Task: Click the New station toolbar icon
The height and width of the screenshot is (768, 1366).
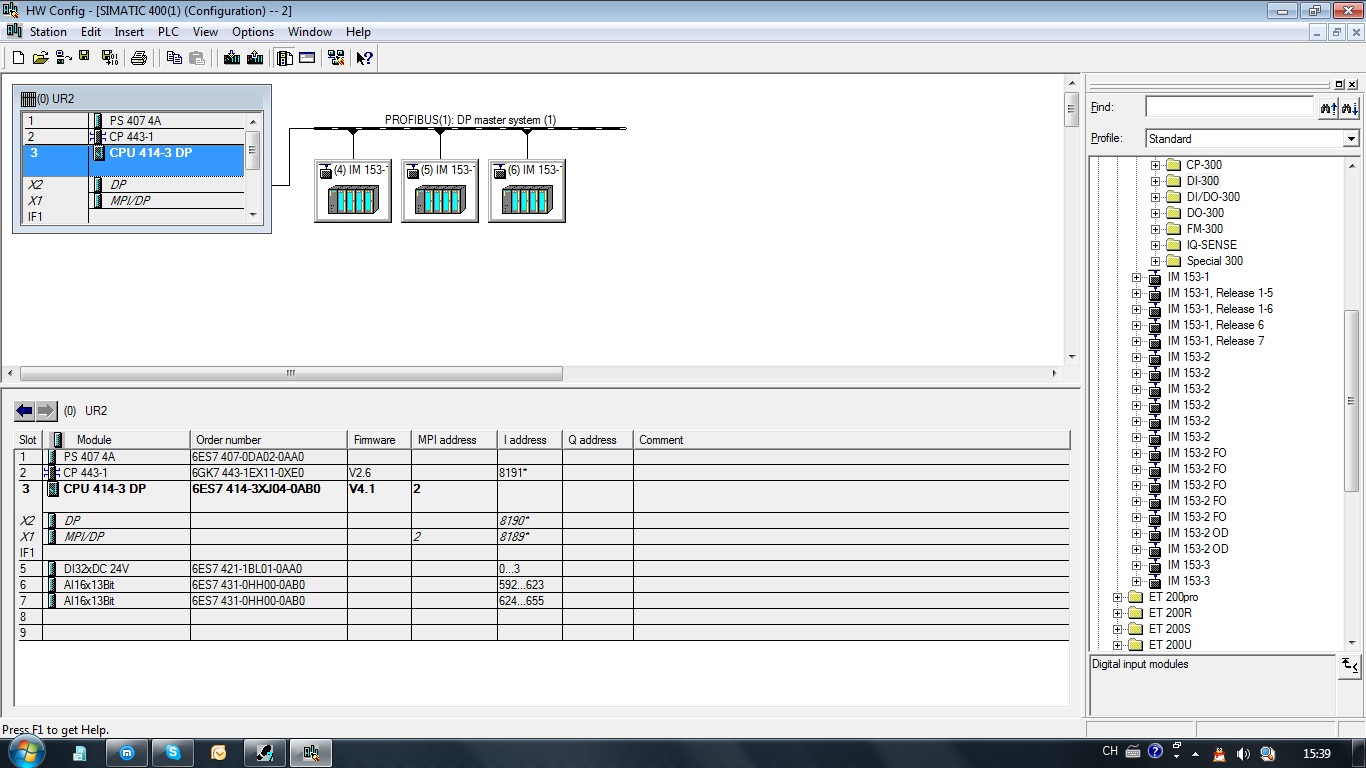Action: pyautogui.click(x=18, y=58)
